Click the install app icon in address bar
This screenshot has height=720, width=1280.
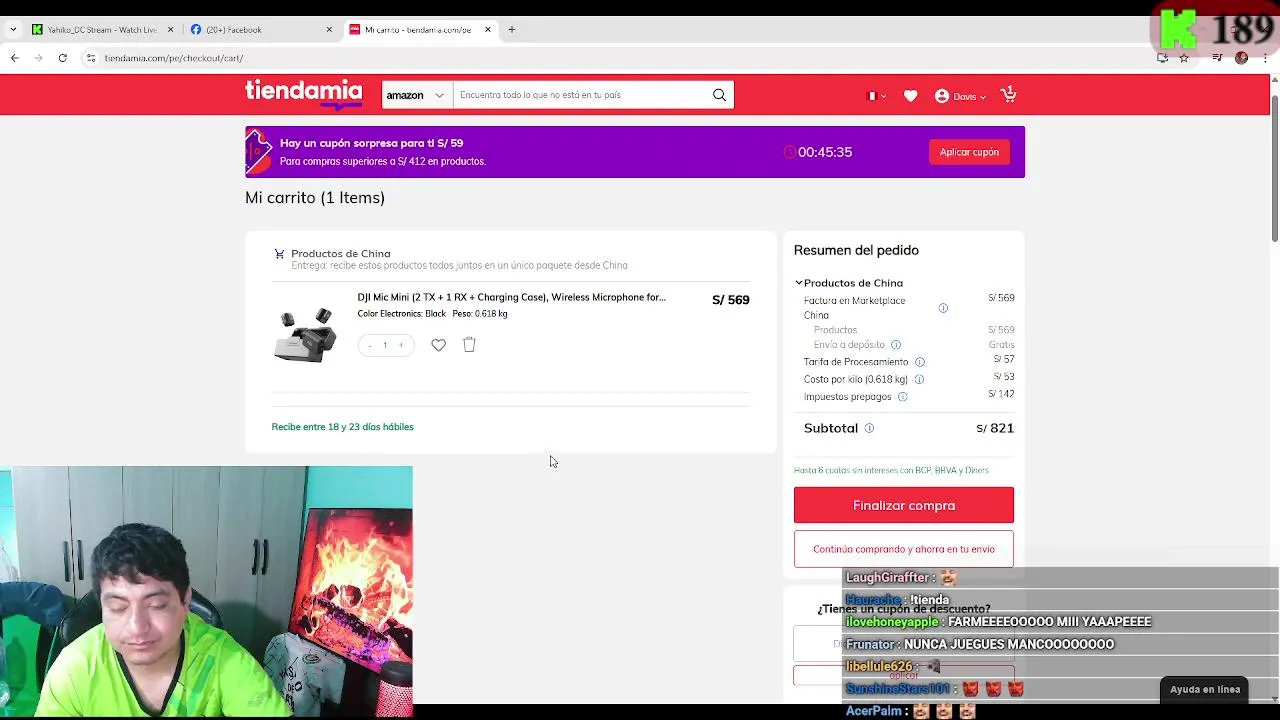[1162, 58]
